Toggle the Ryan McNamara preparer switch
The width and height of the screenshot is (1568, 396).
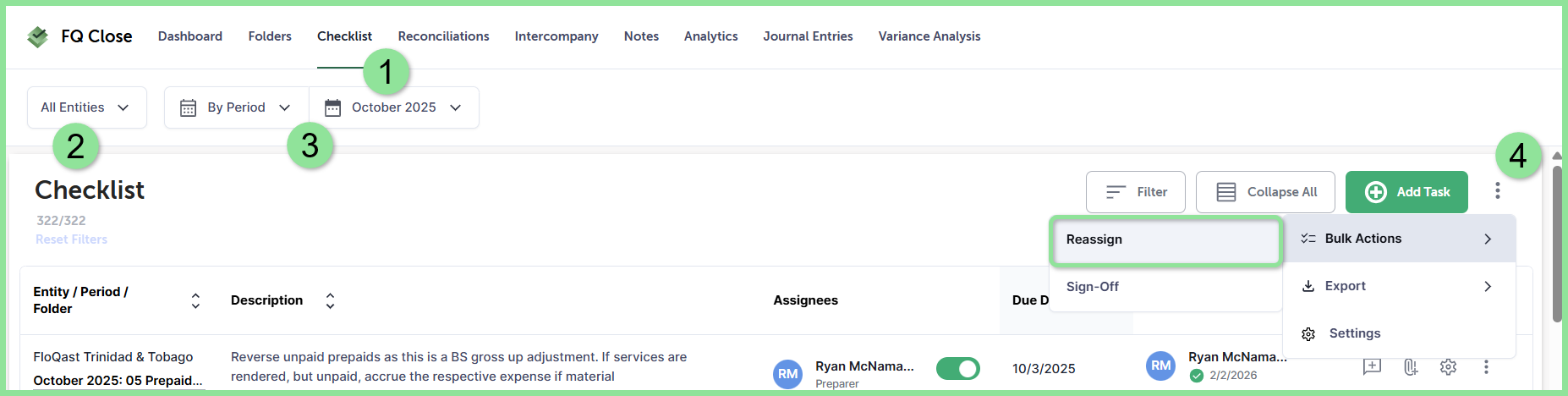tap(958, 369)
